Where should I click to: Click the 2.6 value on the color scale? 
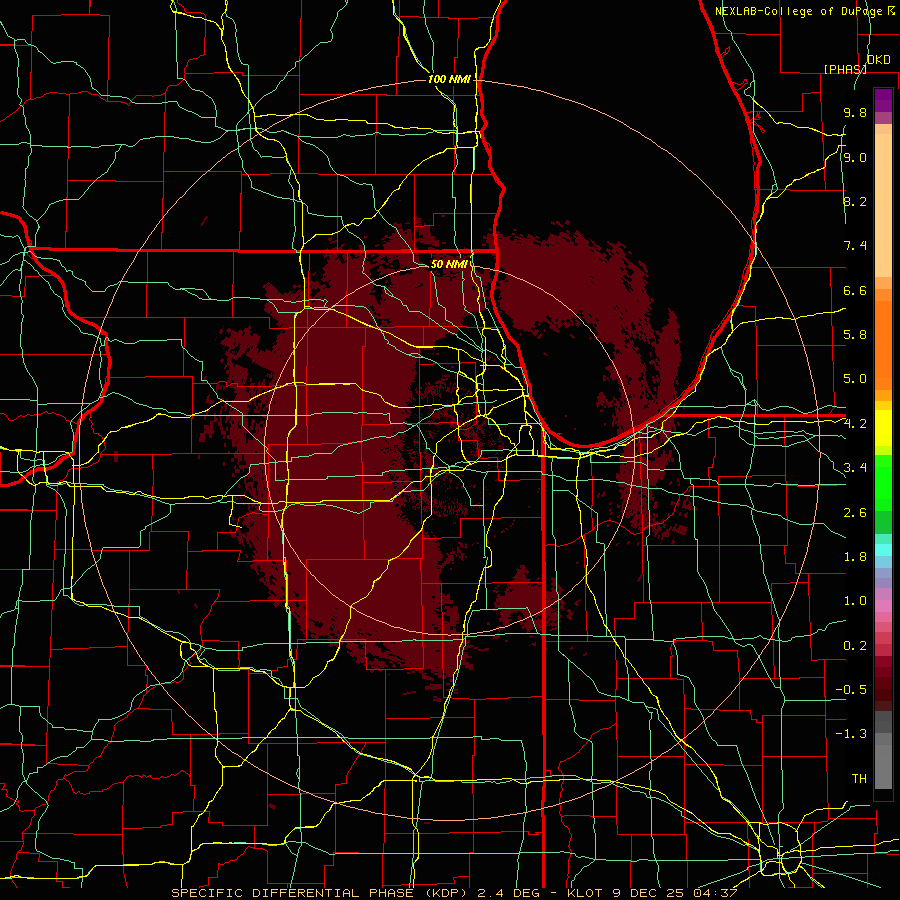point(855,513)
